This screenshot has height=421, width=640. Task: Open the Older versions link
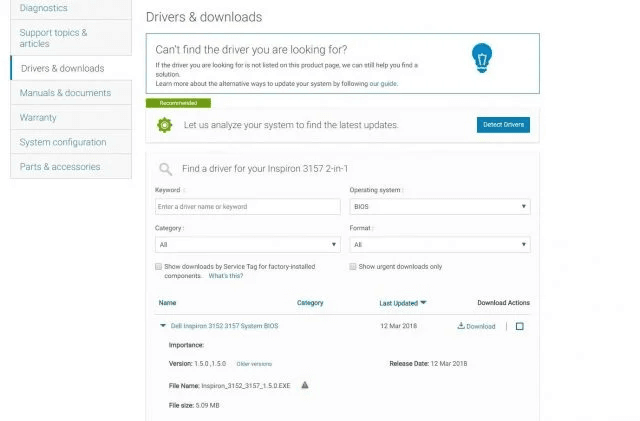254,364
